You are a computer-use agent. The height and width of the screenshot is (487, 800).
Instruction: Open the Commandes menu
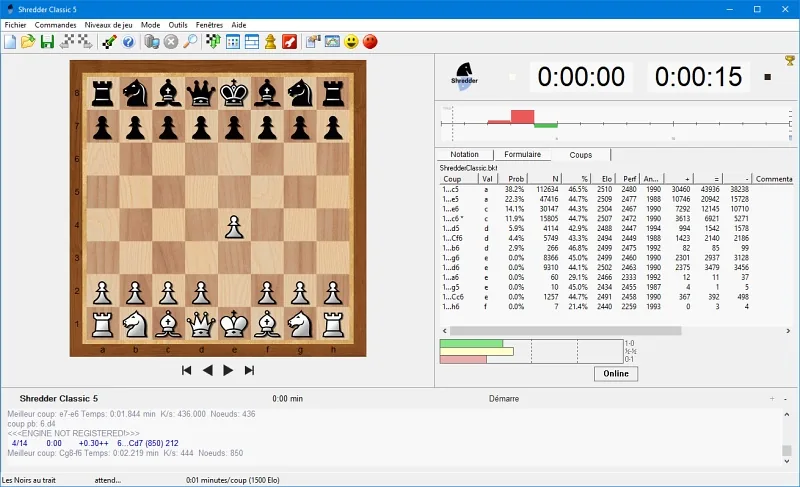[56, 25]
